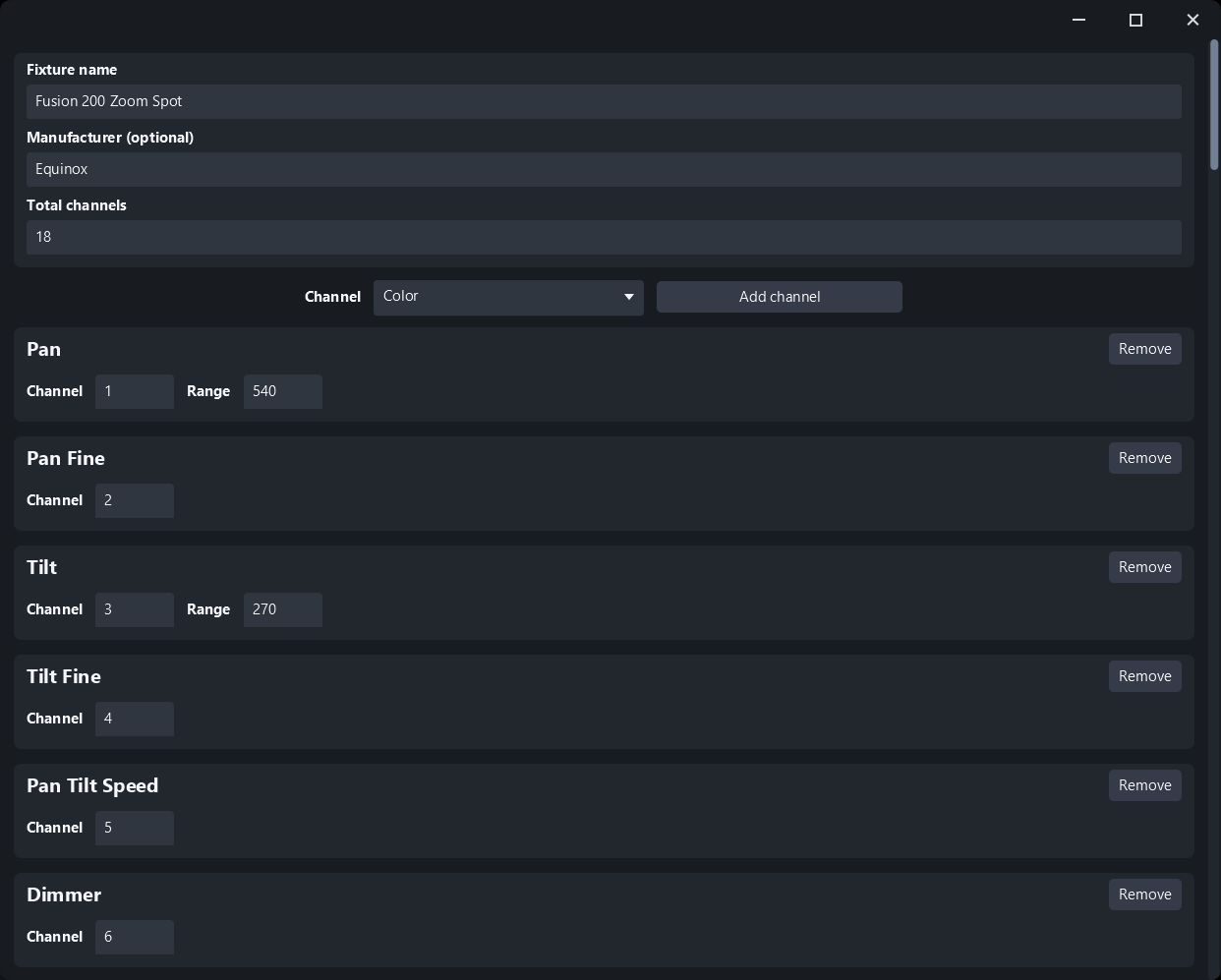Viewport: 1221px width, 980px height.
Task: Edit the Fixture name field
Action: [604, 101]
